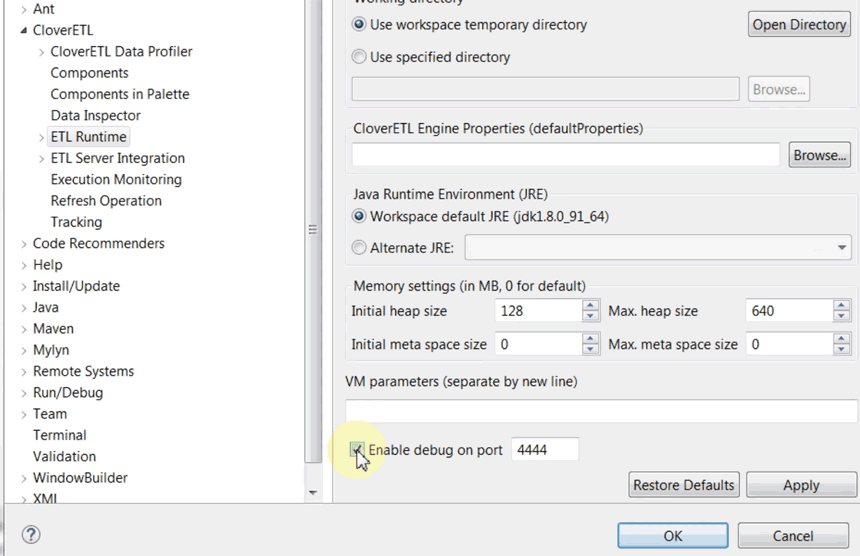860x556 pixels.
Task: Expand the Install/Update node
Action: pyautogui.click(x=24, y=287)
